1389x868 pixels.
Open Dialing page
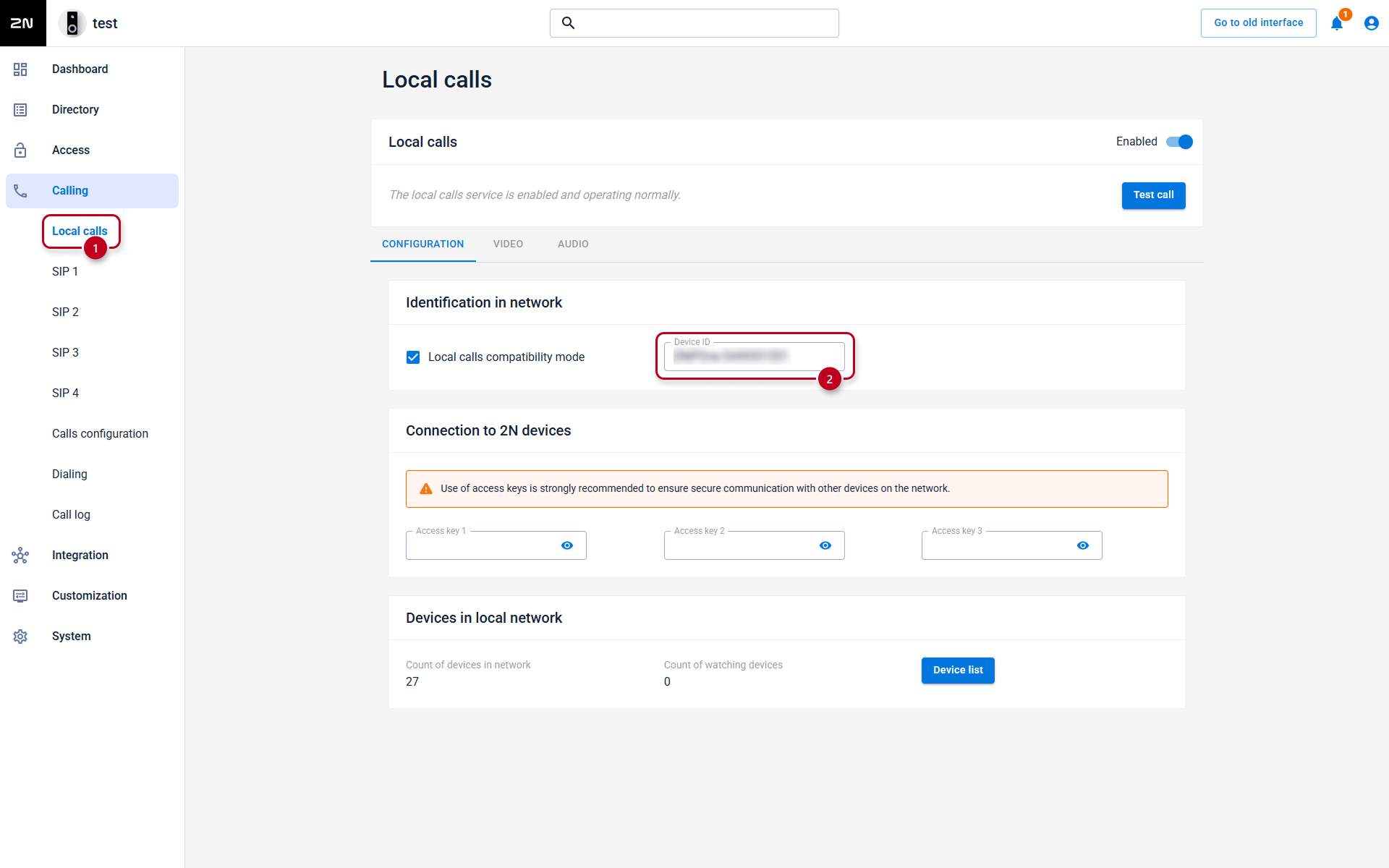pos(69,475)
